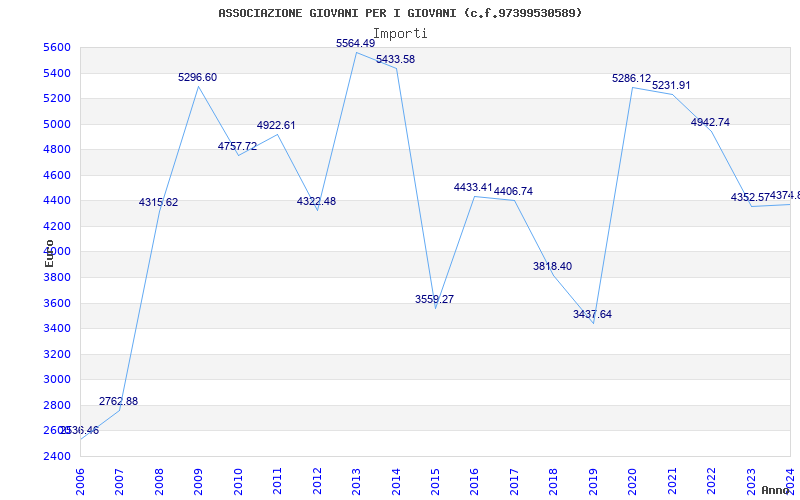Click x-axis year 2021
Viewport: 800px width, 500px height.
pyautogui.click(x=672, y=482)
